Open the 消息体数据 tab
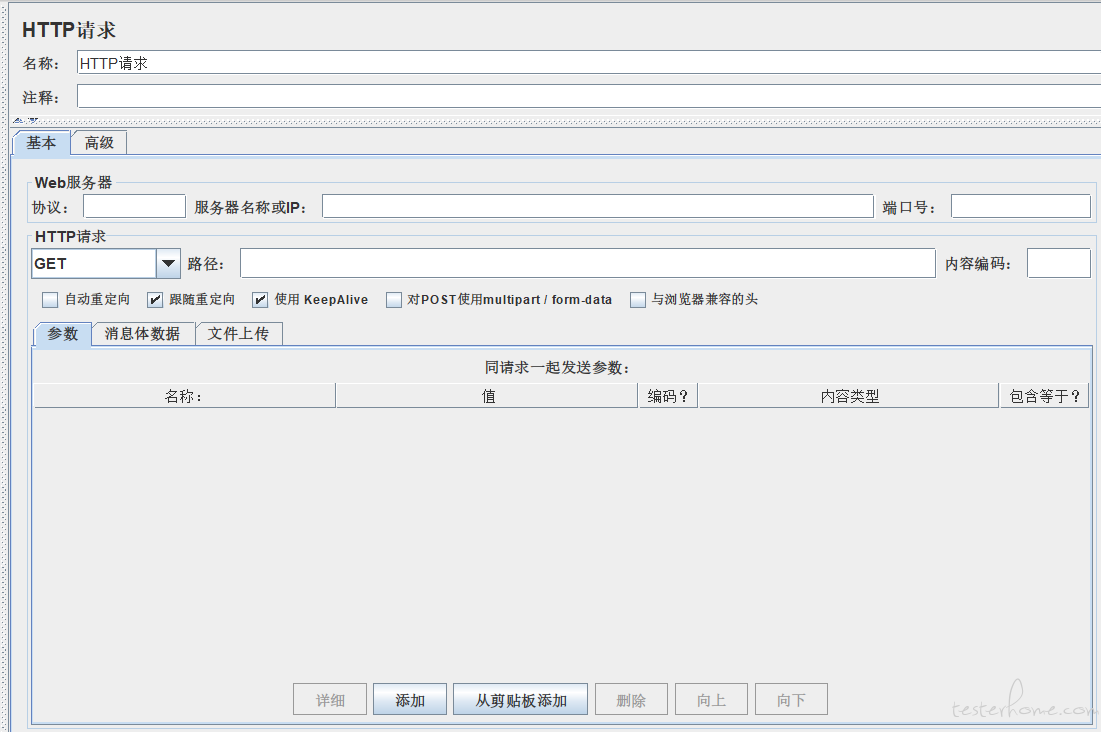The height and width of the screenshot is (732, 1101). click(x=143, y=334)
